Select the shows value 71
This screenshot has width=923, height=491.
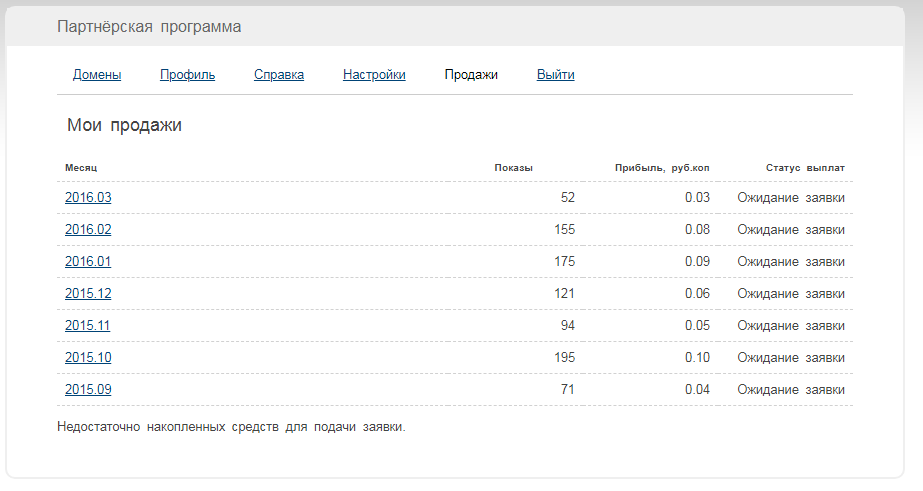click(x=567, y=389)
